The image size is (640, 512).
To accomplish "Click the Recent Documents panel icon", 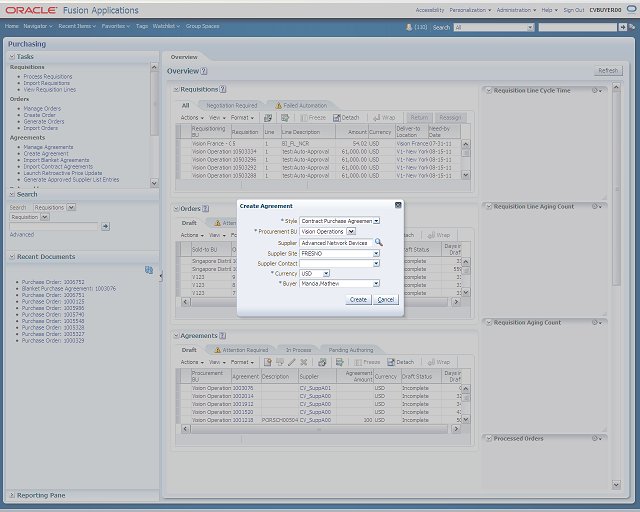I will pyautogui.click(x=149, y=270).
